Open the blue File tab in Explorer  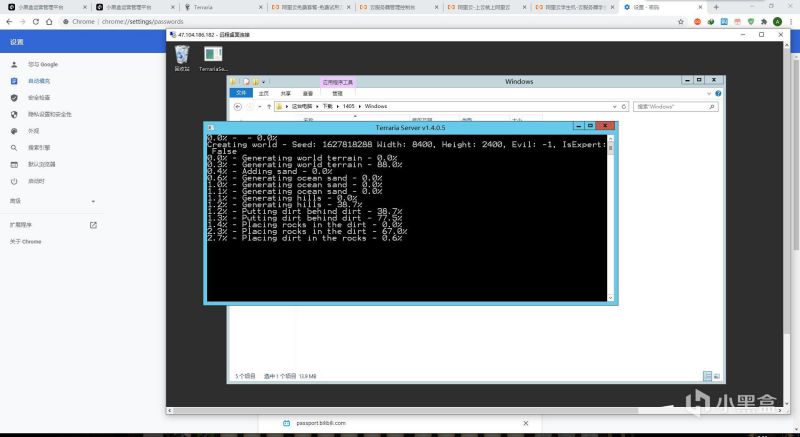pyautogui.click(x=241, y=93)
